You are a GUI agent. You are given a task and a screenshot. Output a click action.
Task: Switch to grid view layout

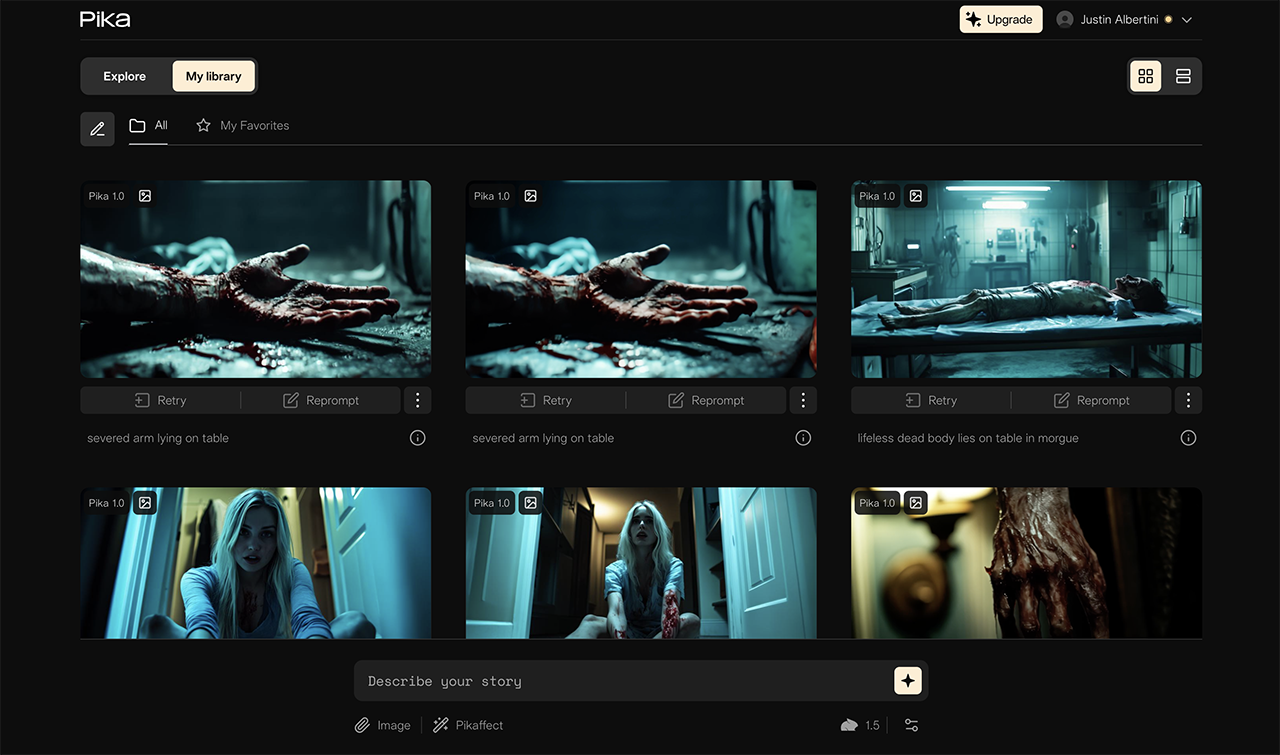[1146, 76]
